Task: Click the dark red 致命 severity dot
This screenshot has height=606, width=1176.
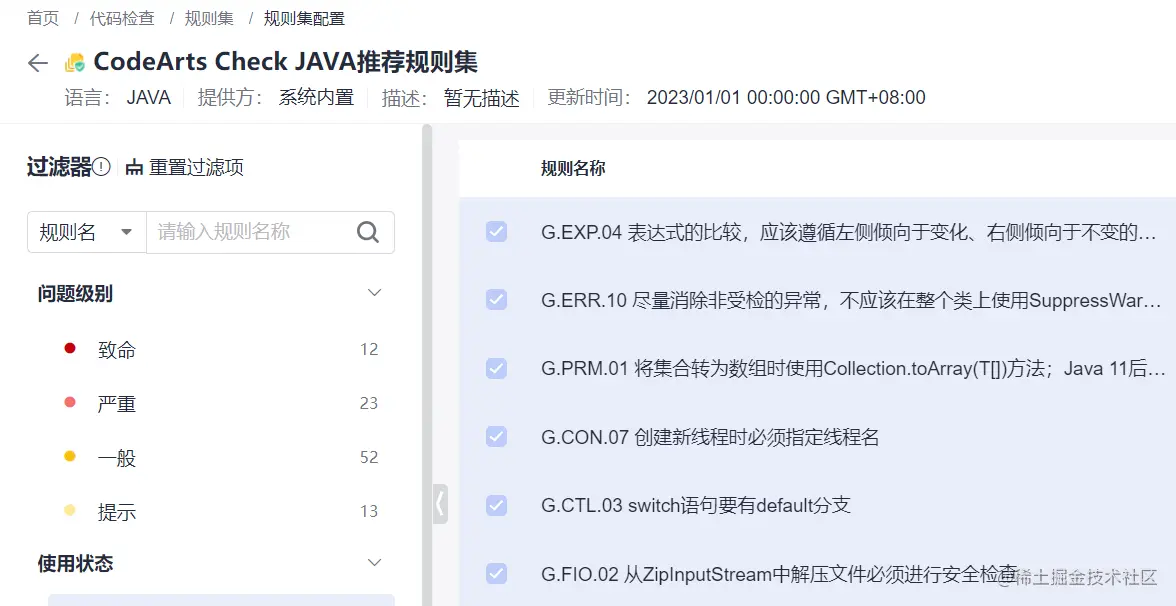Action: (70, 348)
